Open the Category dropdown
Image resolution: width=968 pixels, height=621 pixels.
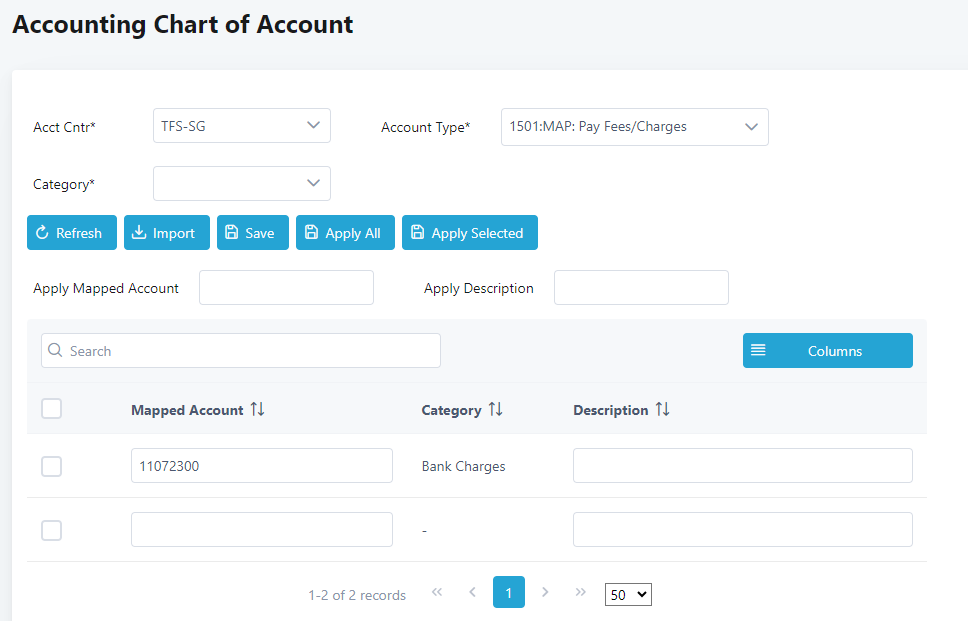pos(241,183)
